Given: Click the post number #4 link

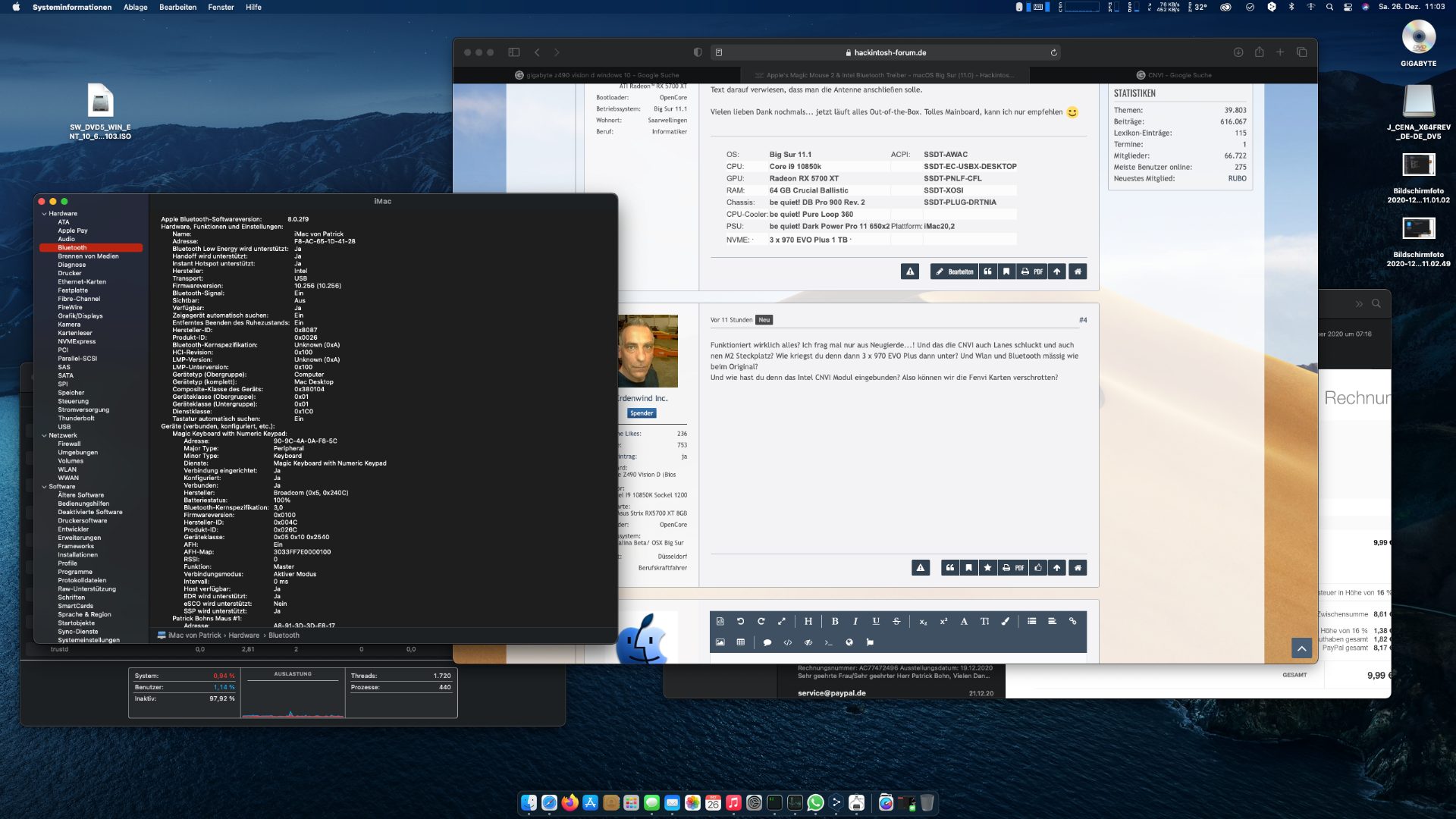Looking at the screenshot, I should point(1083,320).
